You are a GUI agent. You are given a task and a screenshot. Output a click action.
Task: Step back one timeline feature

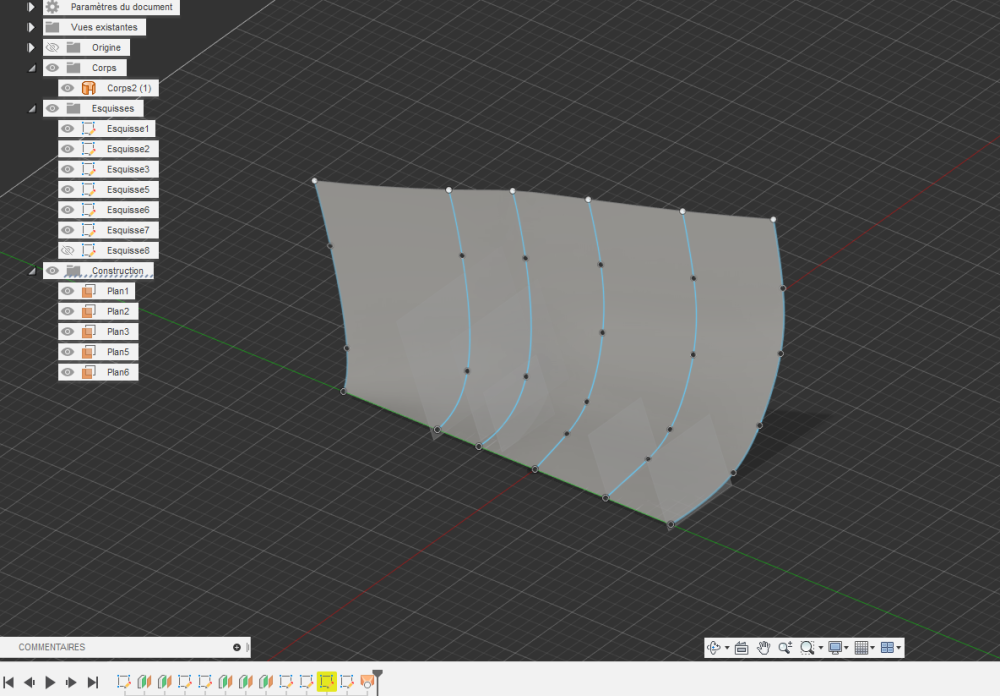click(29, 683)
